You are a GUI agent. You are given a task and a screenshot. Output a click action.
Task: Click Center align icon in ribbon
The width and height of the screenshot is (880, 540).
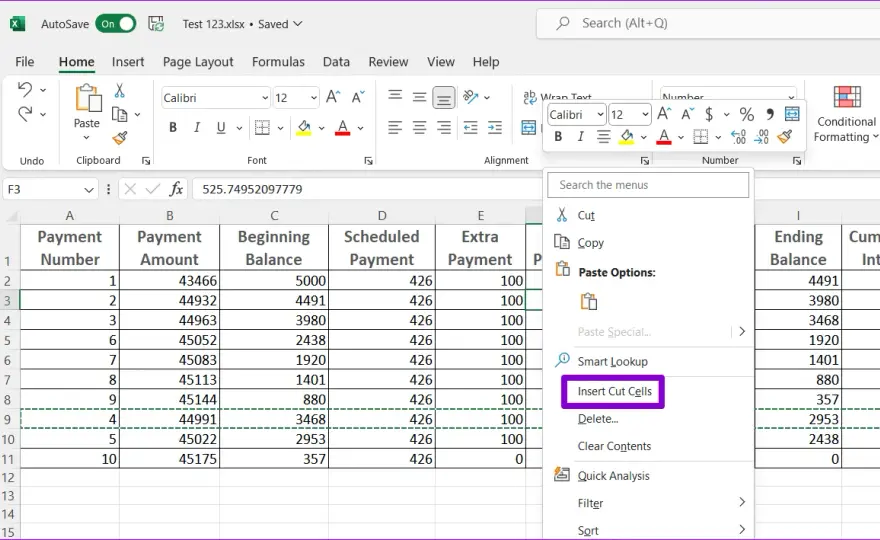419,128
